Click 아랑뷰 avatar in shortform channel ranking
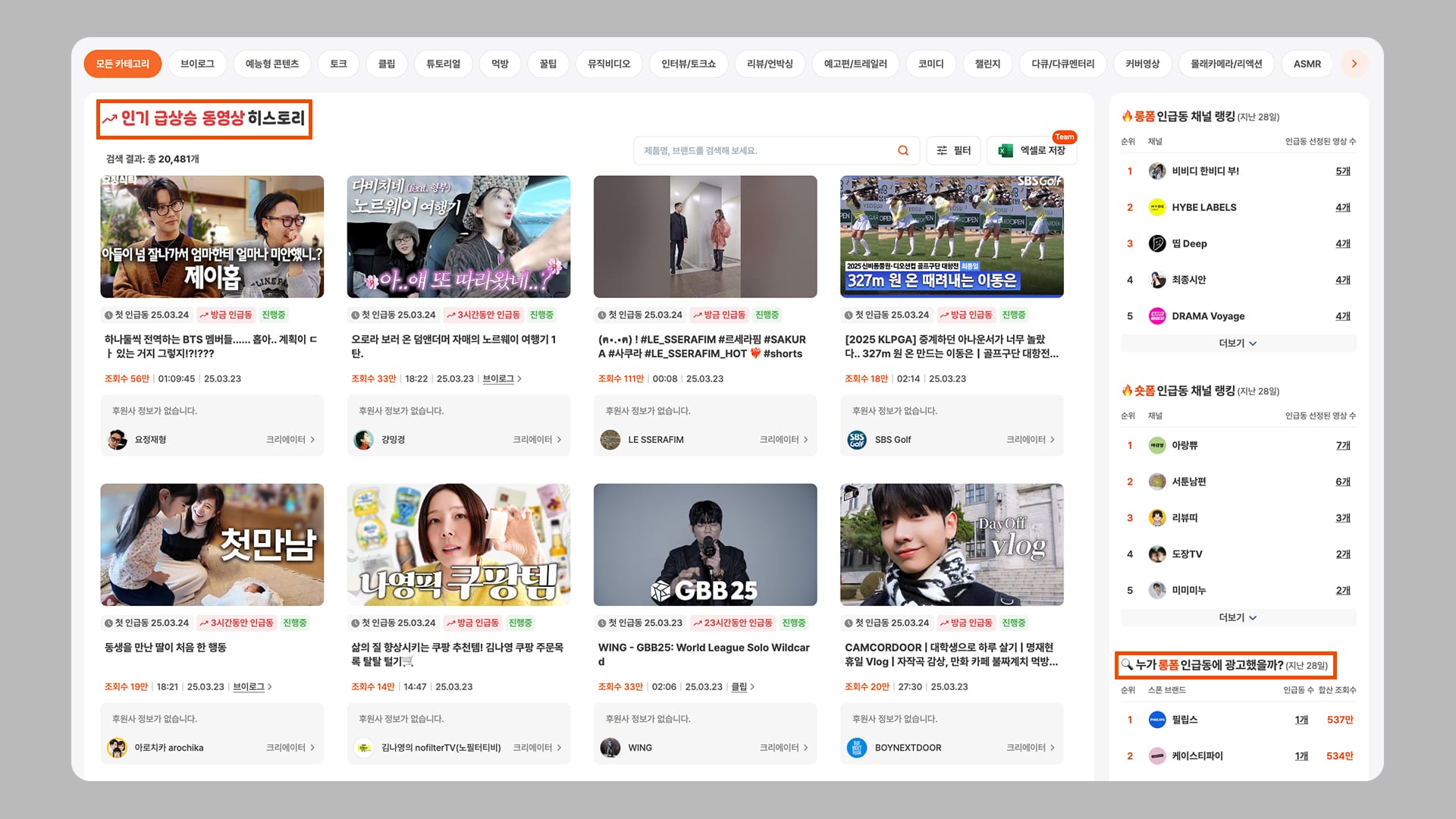 pyautogui.click(x=1158, y=445)
